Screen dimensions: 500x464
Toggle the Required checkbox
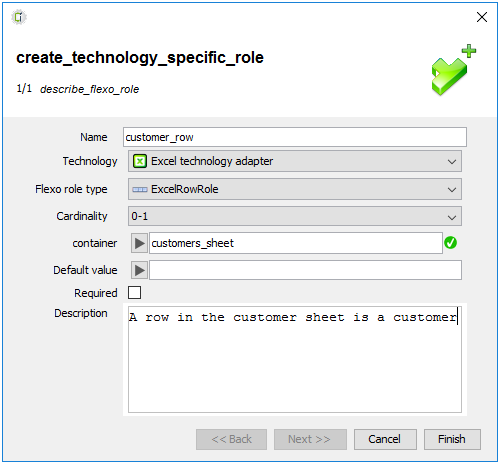click(x=135, y=293)
